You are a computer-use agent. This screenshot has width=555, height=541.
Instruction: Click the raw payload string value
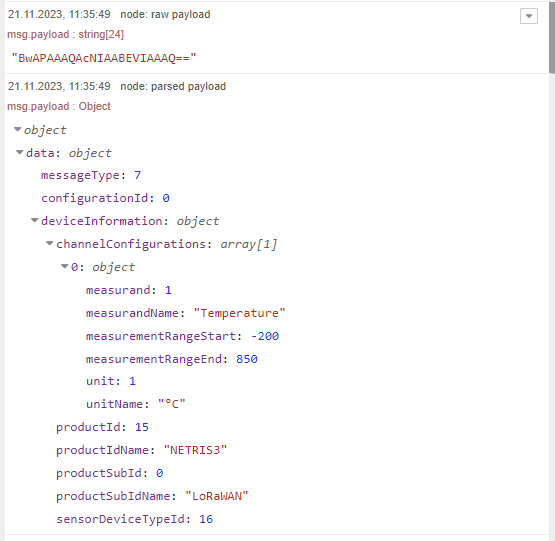coord(104,58)
